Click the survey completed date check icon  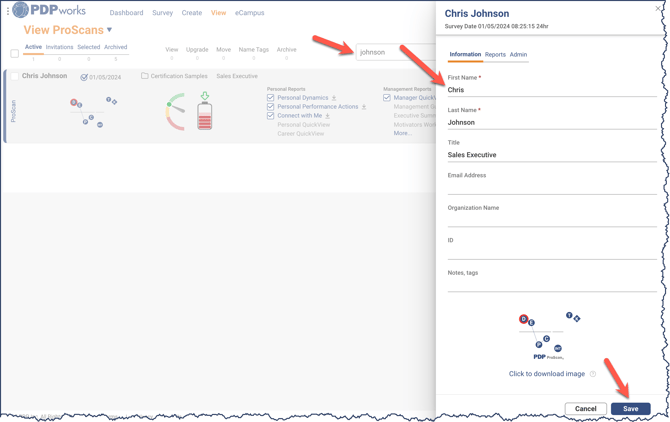pos(84,77)
